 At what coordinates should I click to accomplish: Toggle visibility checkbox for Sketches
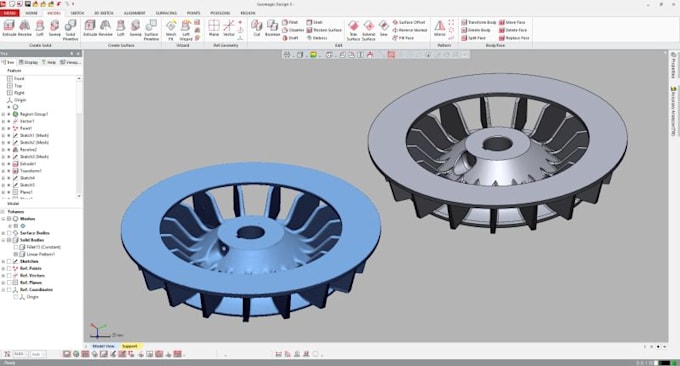point(9,261)
